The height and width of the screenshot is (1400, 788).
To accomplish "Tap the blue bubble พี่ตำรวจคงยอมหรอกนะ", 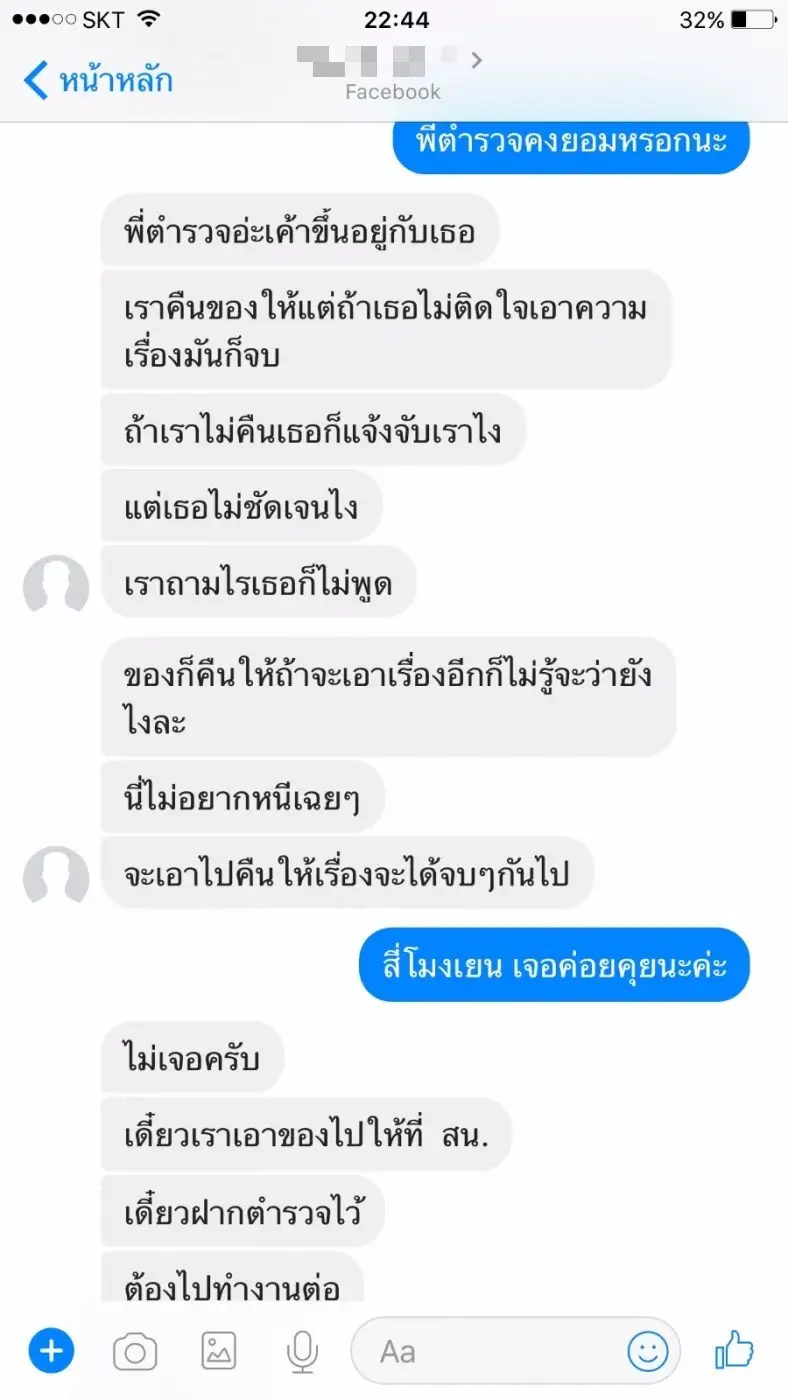I will point(569,142).
